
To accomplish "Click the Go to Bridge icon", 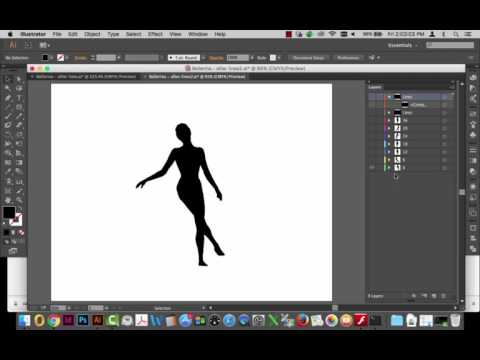I will click(x=28, y=45).
